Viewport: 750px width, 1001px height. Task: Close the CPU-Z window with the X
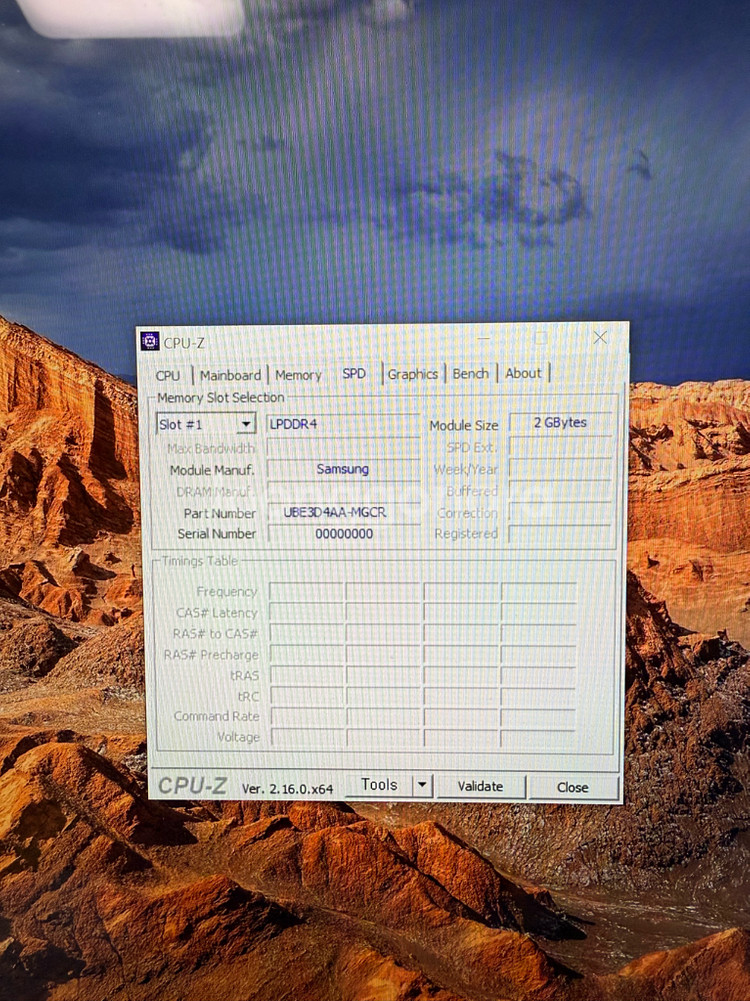(599, 338)
